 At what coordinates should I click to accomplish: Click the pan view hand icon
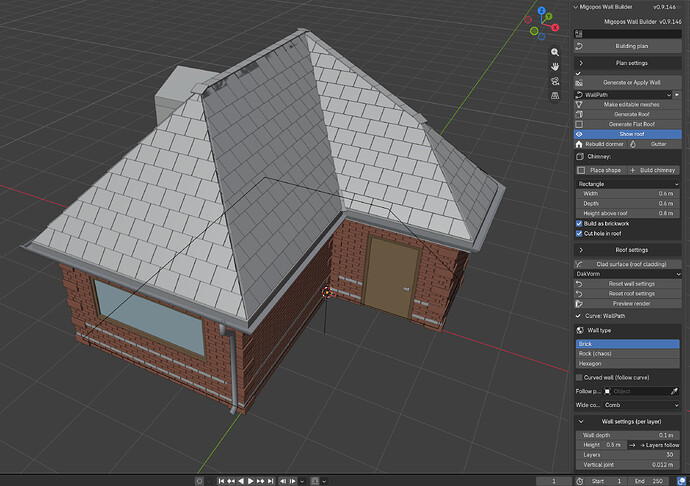coord(555,66)
